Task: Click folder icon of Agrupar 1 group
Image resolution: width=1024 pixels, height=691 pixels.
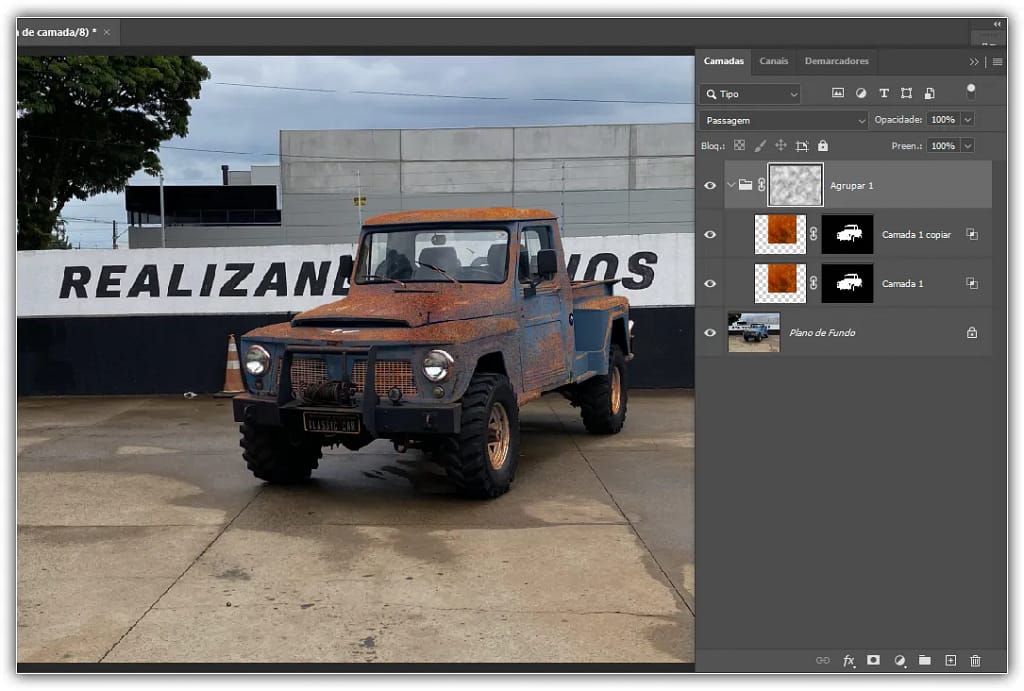Action: pos(745,185)
